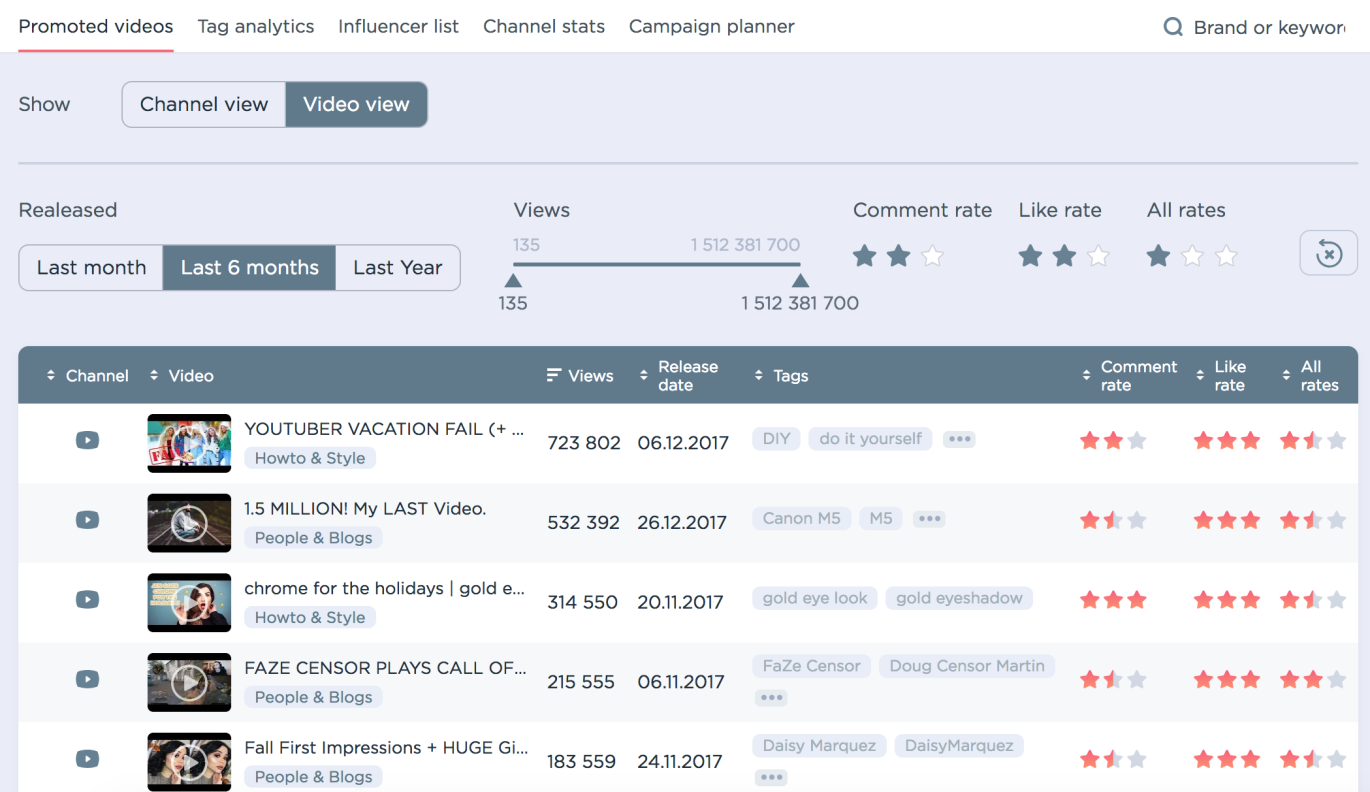Select Last month release filter

click(x=91, y=268)
